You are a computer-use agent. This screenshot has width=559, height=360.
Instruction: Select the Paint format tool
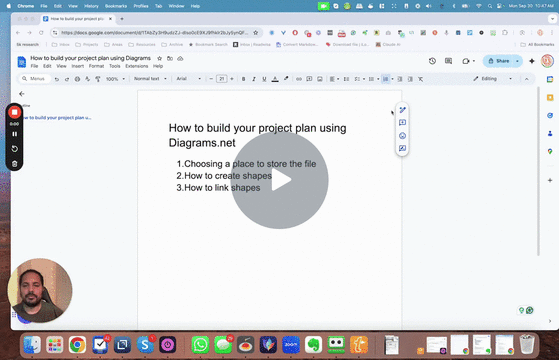click(97, 79)
